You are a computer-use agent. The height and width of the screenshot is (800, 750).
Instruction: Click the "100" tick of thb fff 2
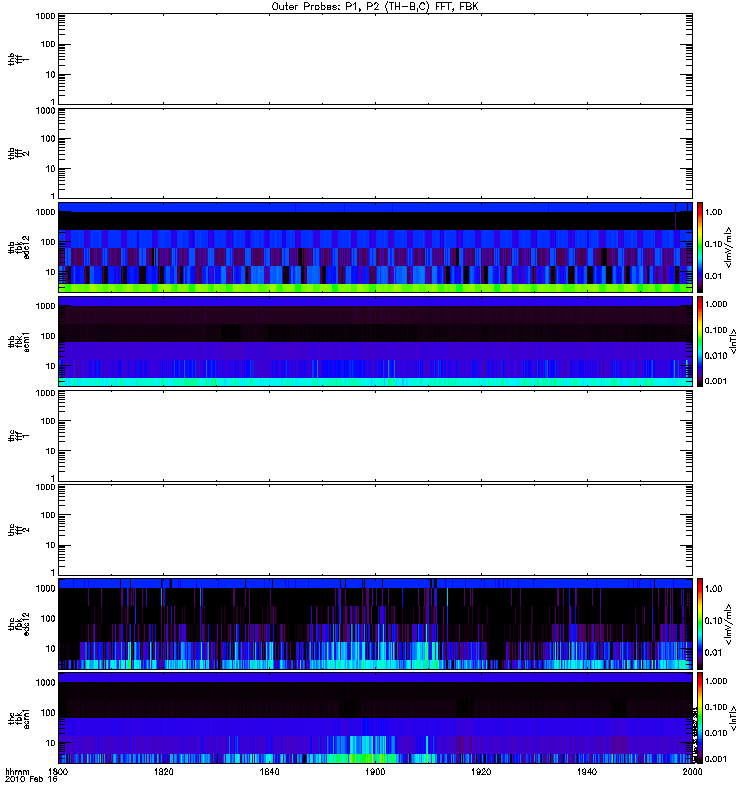48,139
